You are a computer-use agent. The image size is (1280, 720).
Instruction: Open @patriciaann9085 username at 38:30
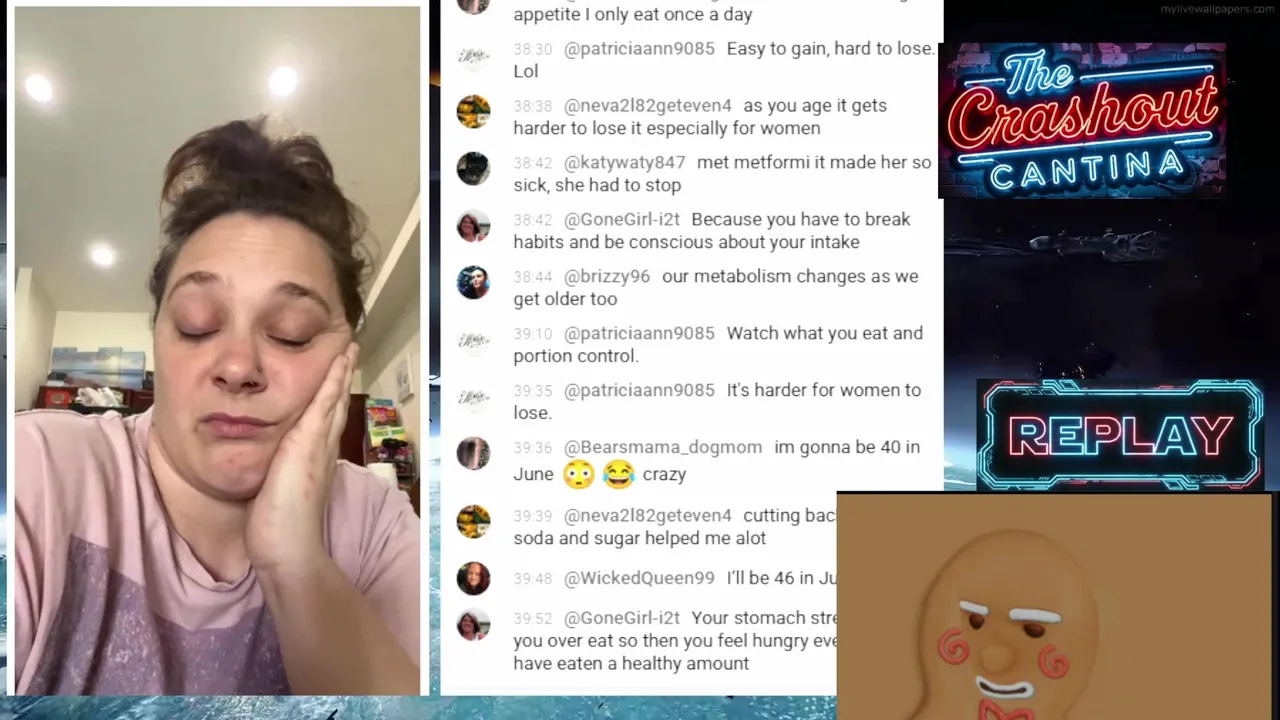pyautogui.click(x=639, y=49)
